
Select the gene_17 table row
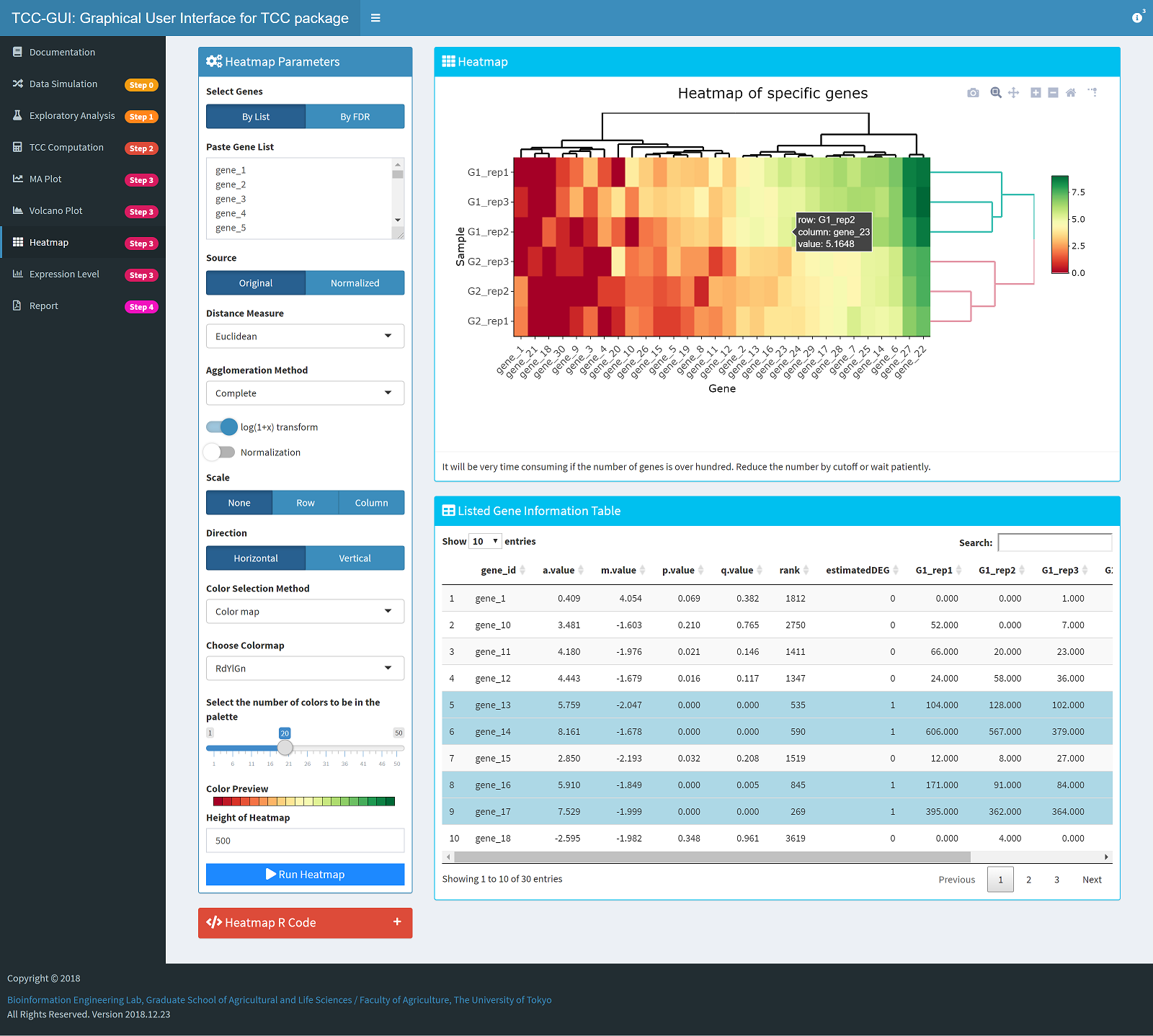pyautogui.click(x=777, y=811)
